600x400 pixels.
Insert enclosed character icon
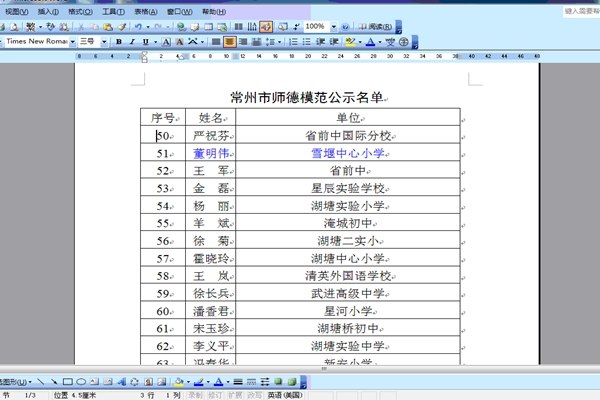pyautogui.click(x=403, y=42)
